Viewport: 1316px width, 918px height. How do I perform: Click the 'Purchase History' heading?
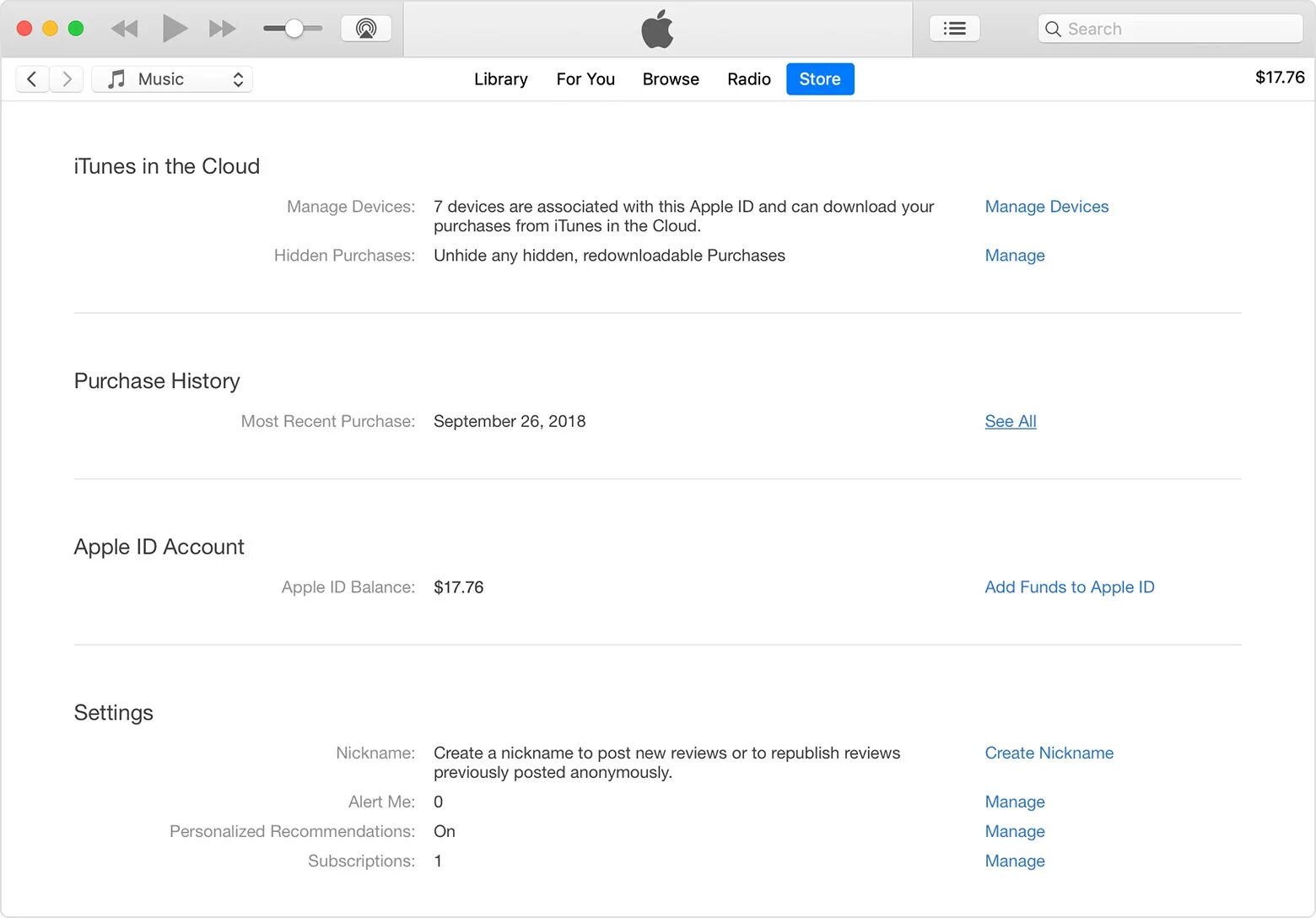[157, 381]
